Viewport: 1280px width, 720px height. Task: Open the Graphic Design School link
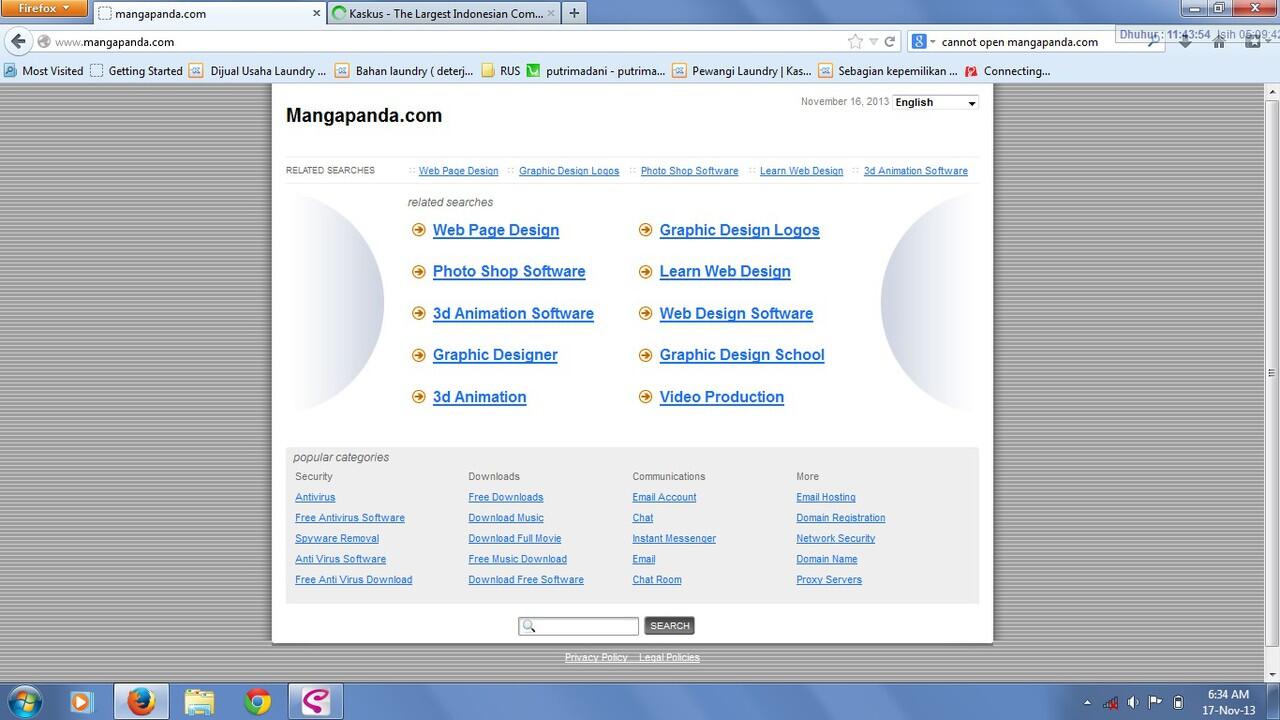click(x=742, y=355)
